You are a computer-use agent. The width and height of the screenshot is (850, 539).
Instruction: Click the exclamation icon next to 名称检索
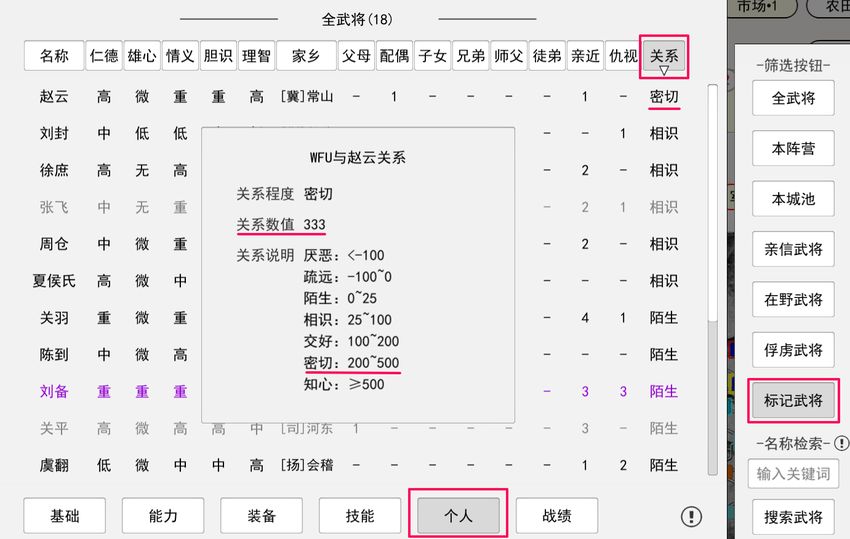(841, 443)
